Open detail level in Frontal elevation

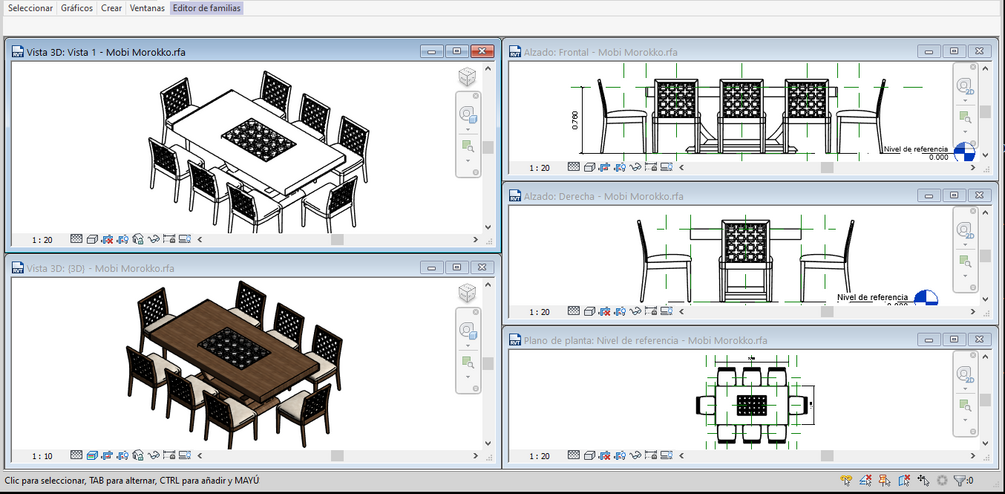pyautogui.click(x=574, y=167)
